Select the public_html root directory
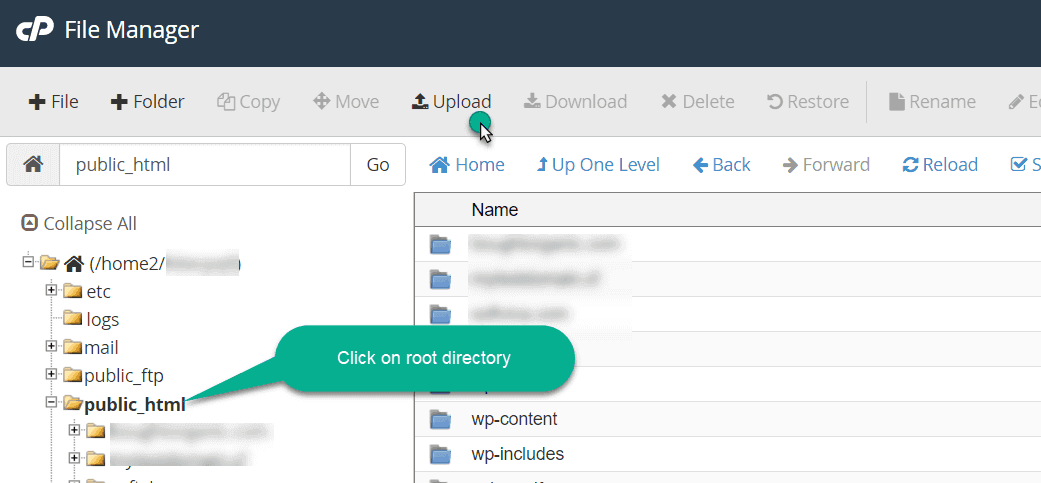 point(124,405)
